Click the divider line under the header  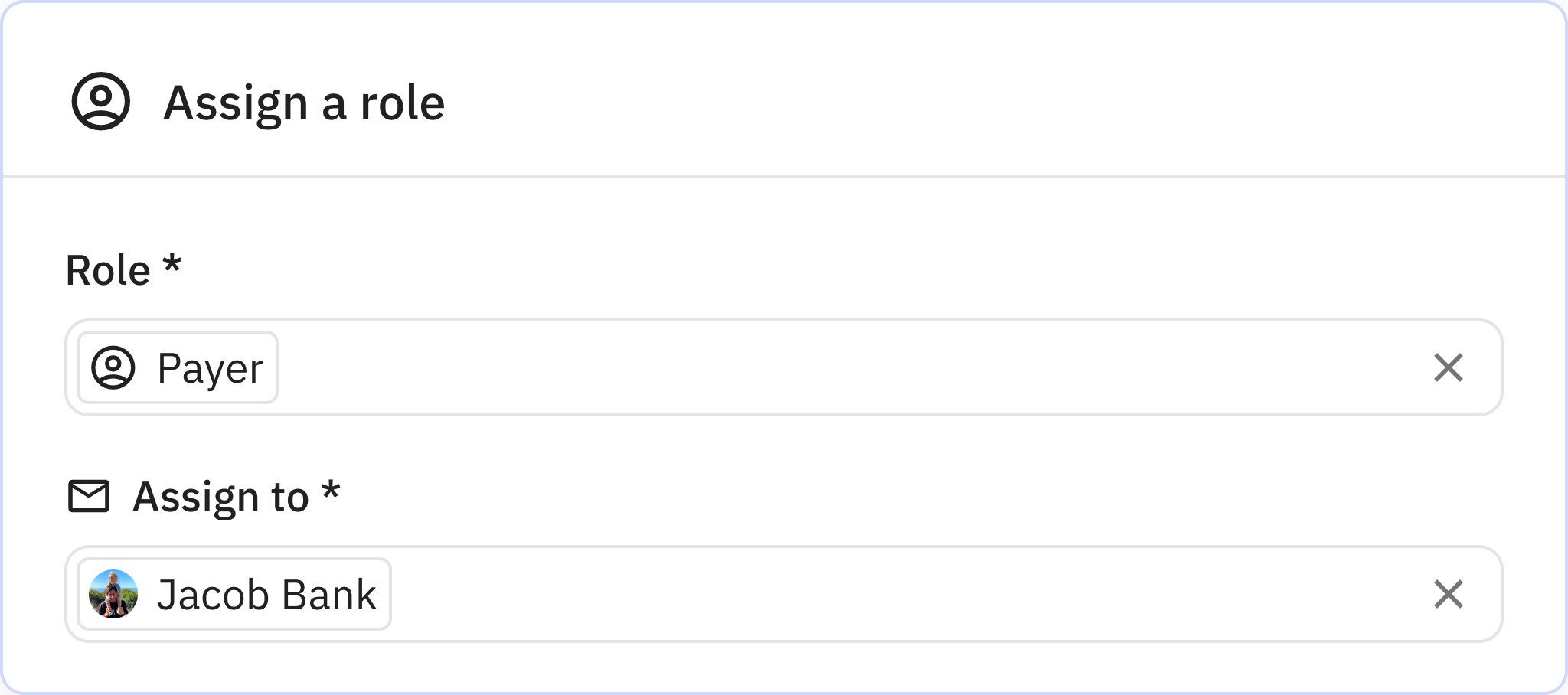784,176
